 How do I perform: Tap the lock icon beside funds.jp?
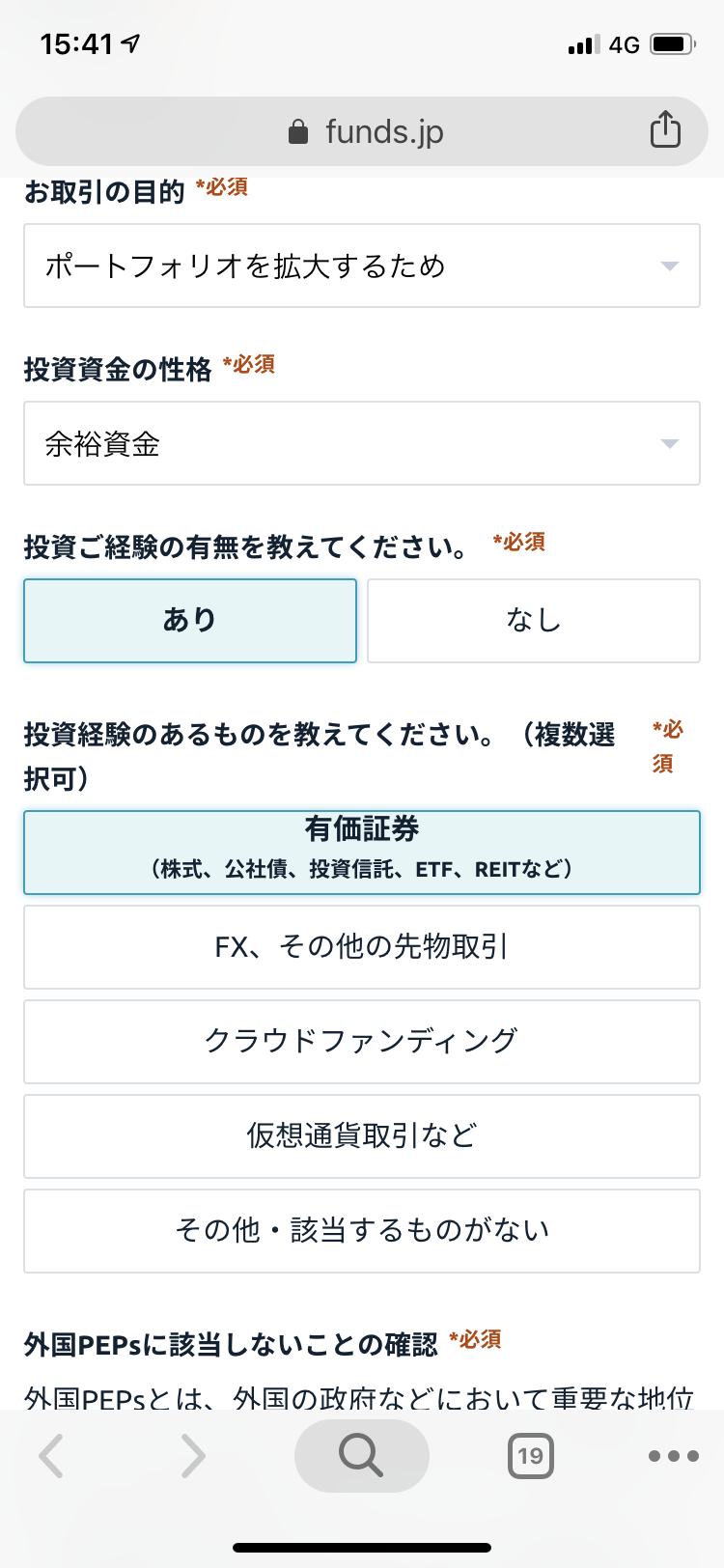coord(298,131)
